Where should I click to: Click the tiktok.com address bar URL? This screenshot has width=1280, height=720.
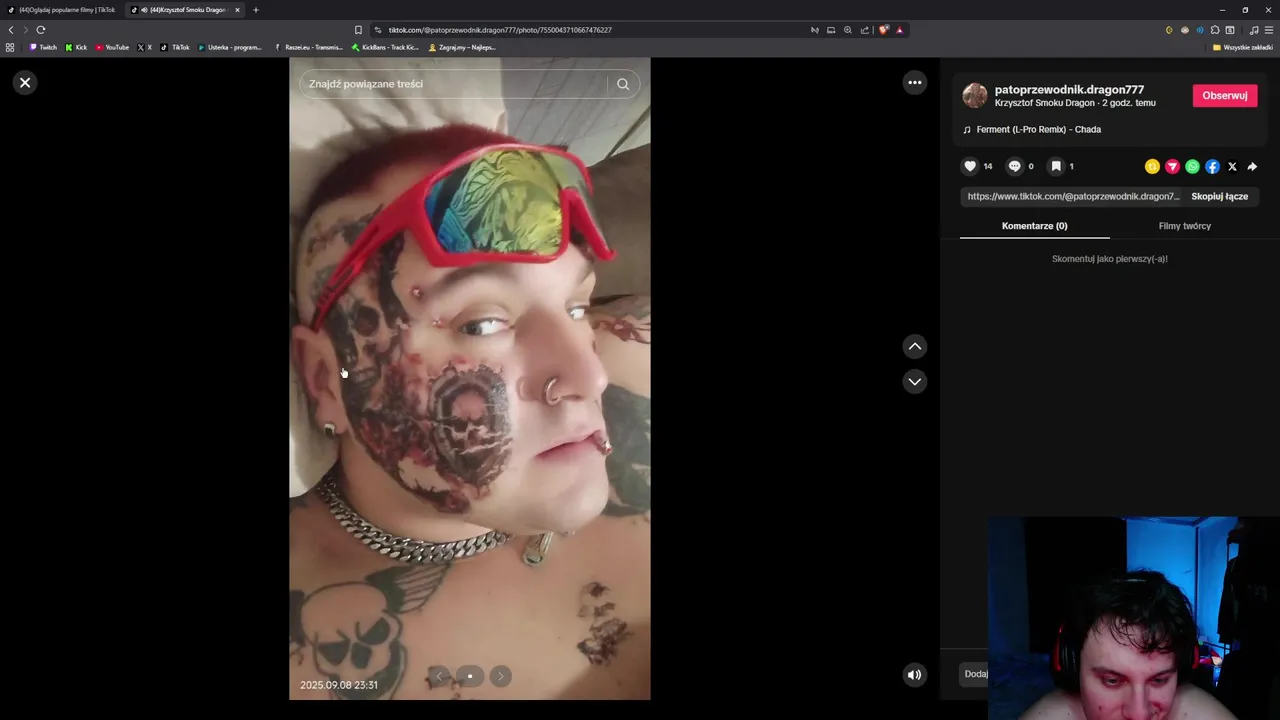(500, 30)
